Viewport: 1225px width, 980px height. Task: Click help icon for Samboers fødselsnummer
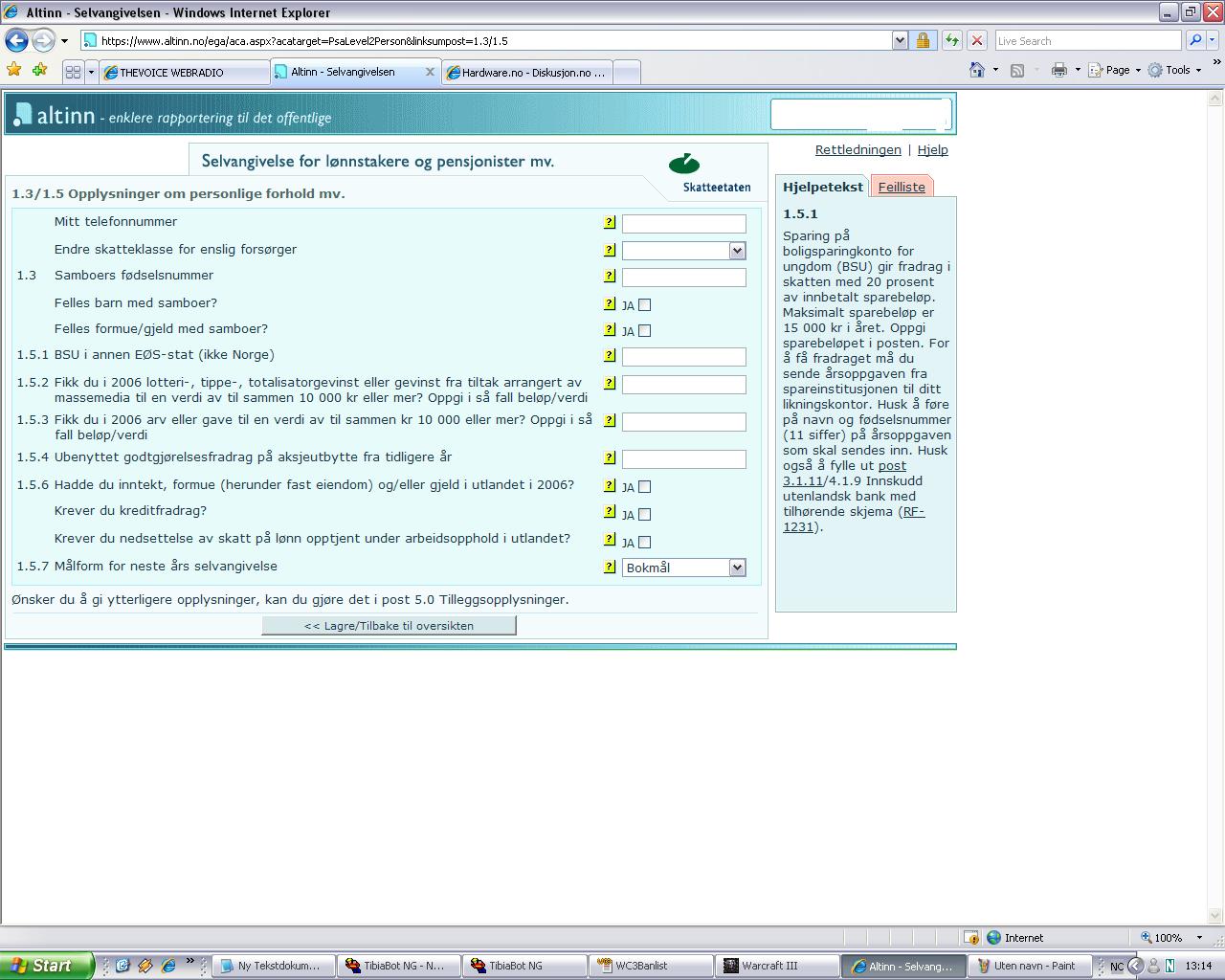pos(609,276)
